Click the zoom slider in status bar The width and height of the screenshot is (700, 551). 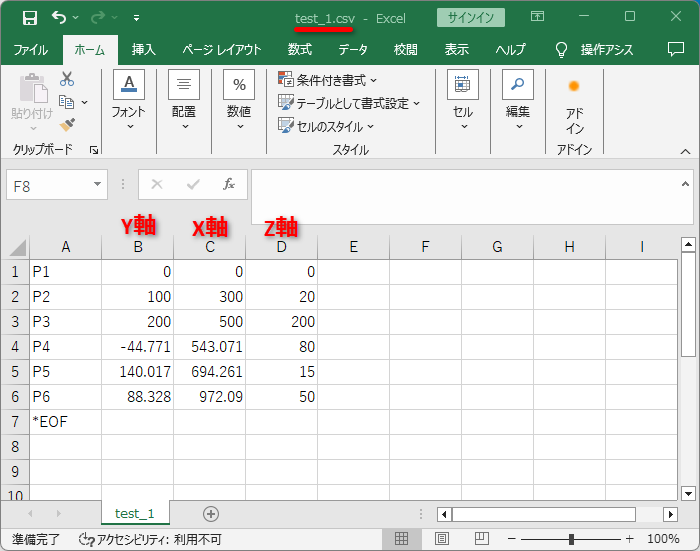point(571,539)
